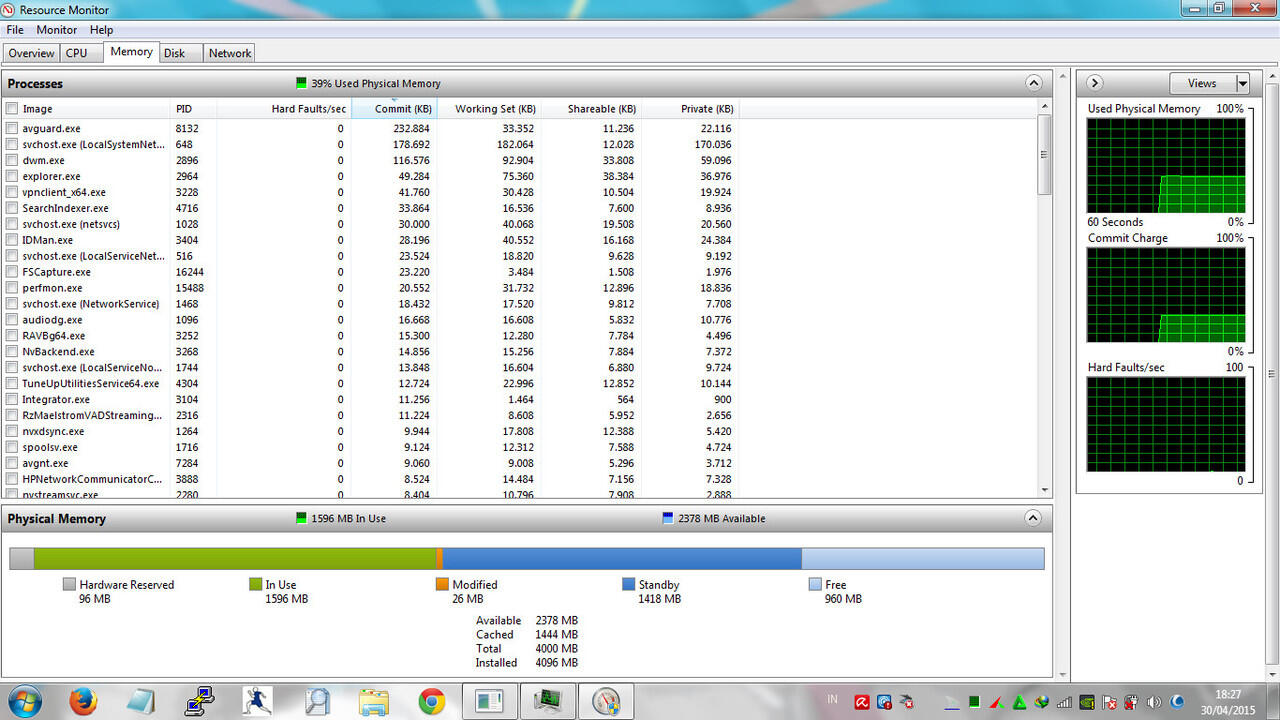Open the Monitor menu
1280x720 pixels.
[57, 30]
